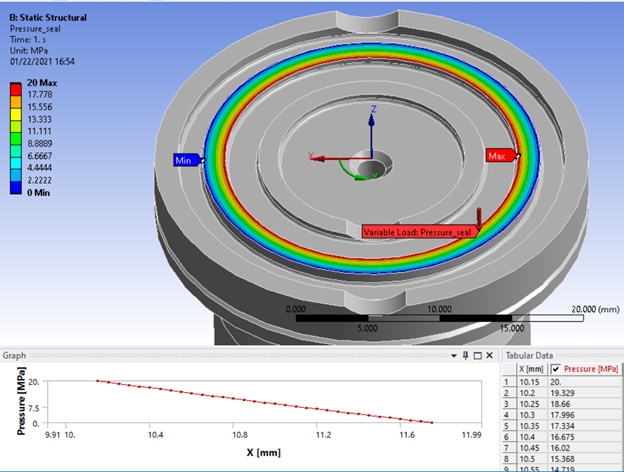The height and width of the screenshot is (472, 624).
Task: Select table cell X value 10.45
Action: [x=531, y=448]
